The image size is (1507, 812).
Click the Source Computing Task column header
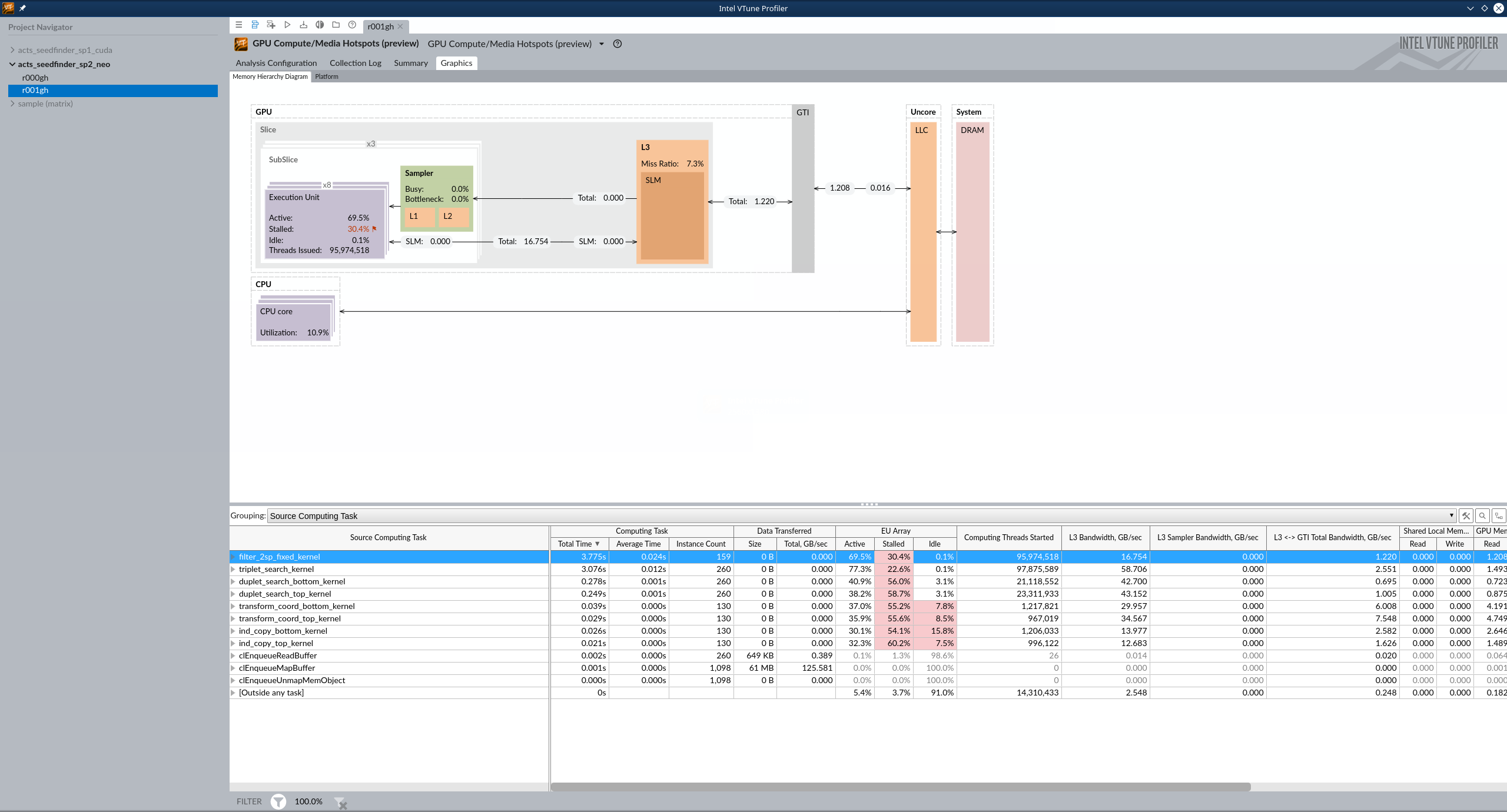[389, 537]
